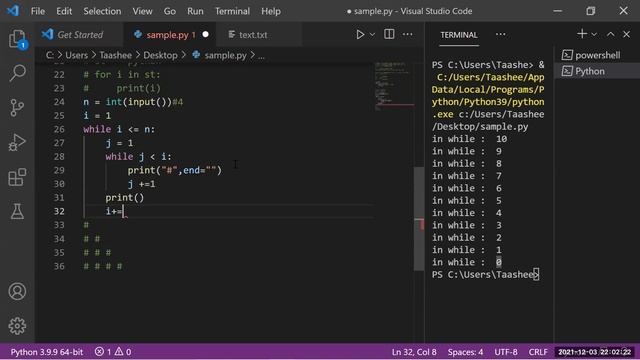The width and height of the screenshot is (640, 360).
Task: Select the TERMINAL panel tab
Action: click(x=459, y=35)
